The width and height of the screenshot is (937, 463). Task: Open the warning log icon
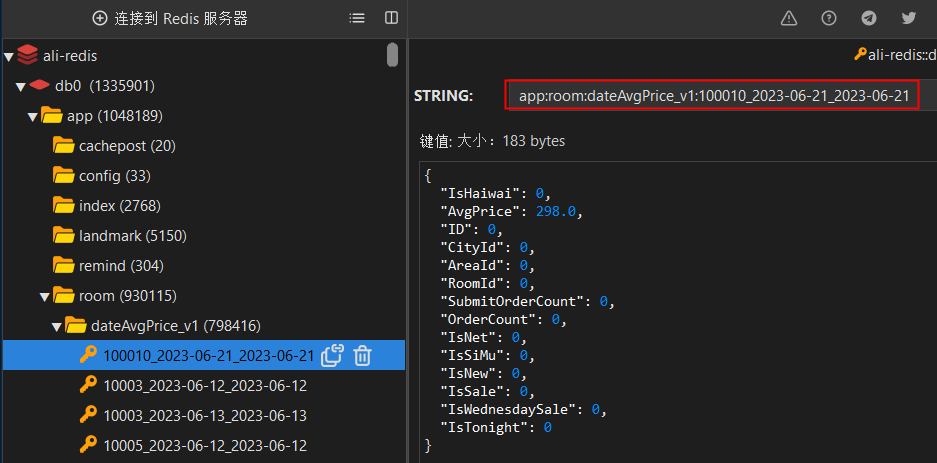coord(789,18)
